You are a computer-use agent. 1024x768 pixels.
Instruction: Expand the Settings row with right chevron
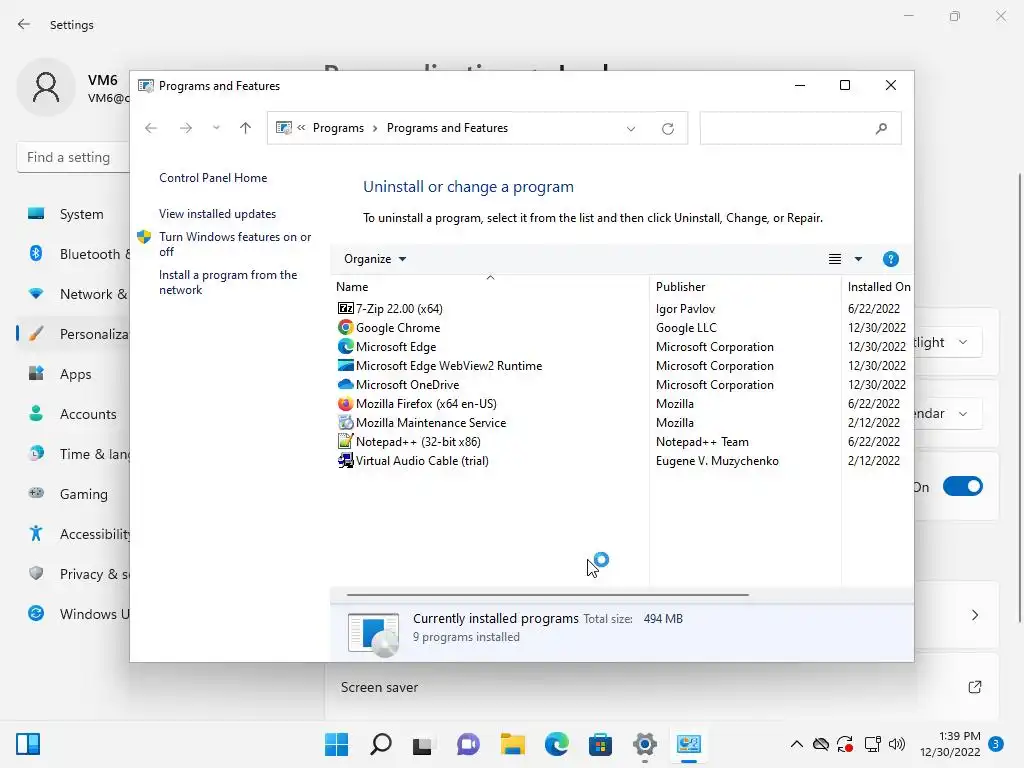click(975, 615)
